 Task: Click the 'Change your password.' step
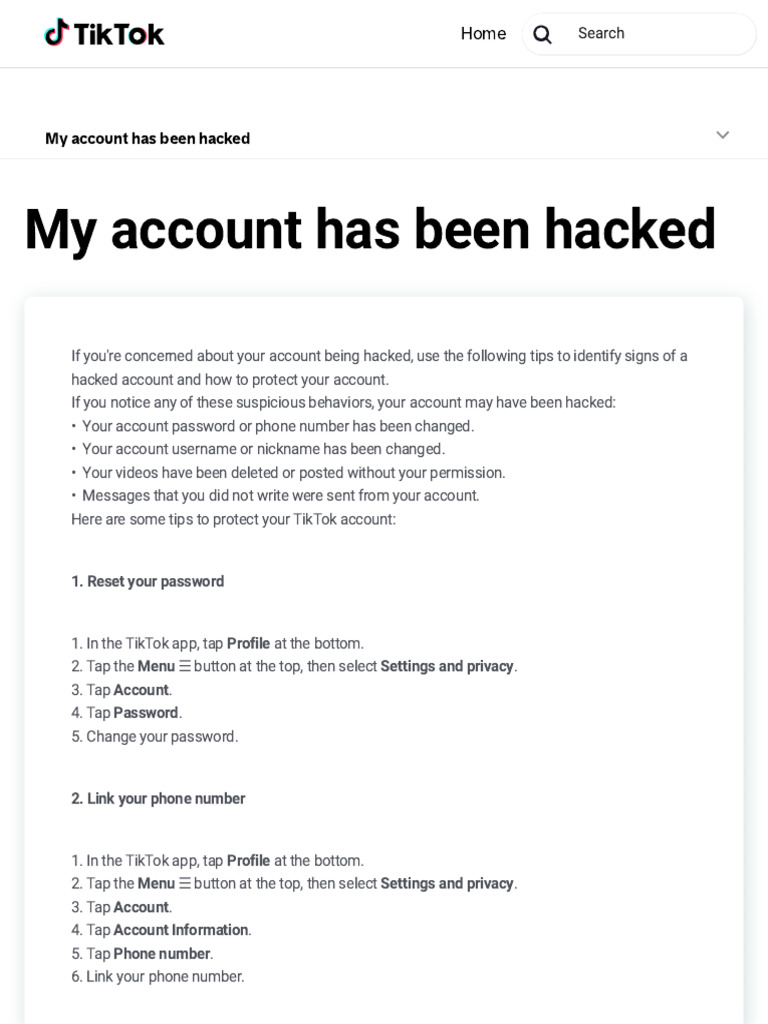162,736
